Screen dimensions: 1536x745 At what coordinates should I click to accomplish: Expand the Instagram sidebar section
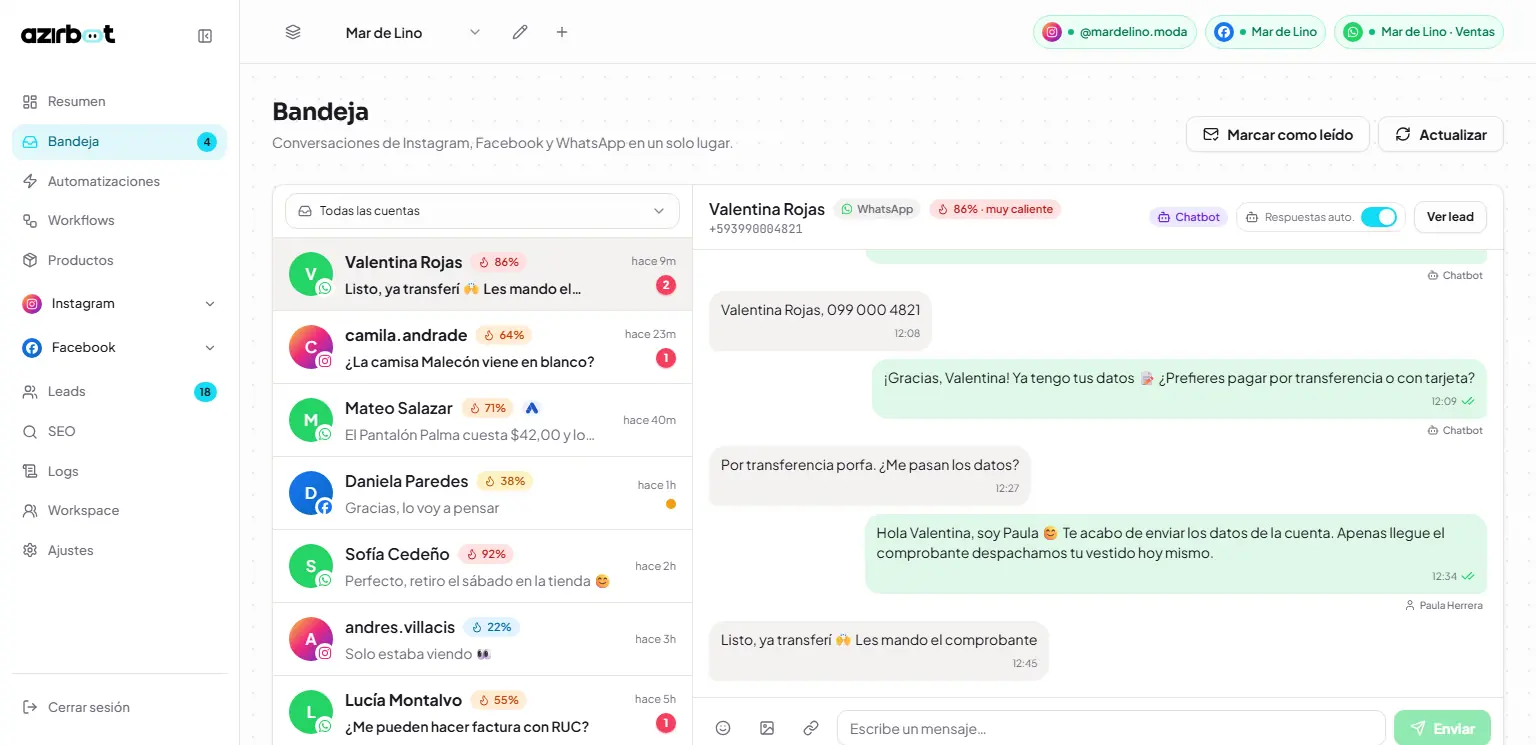(x=120, y=303)
